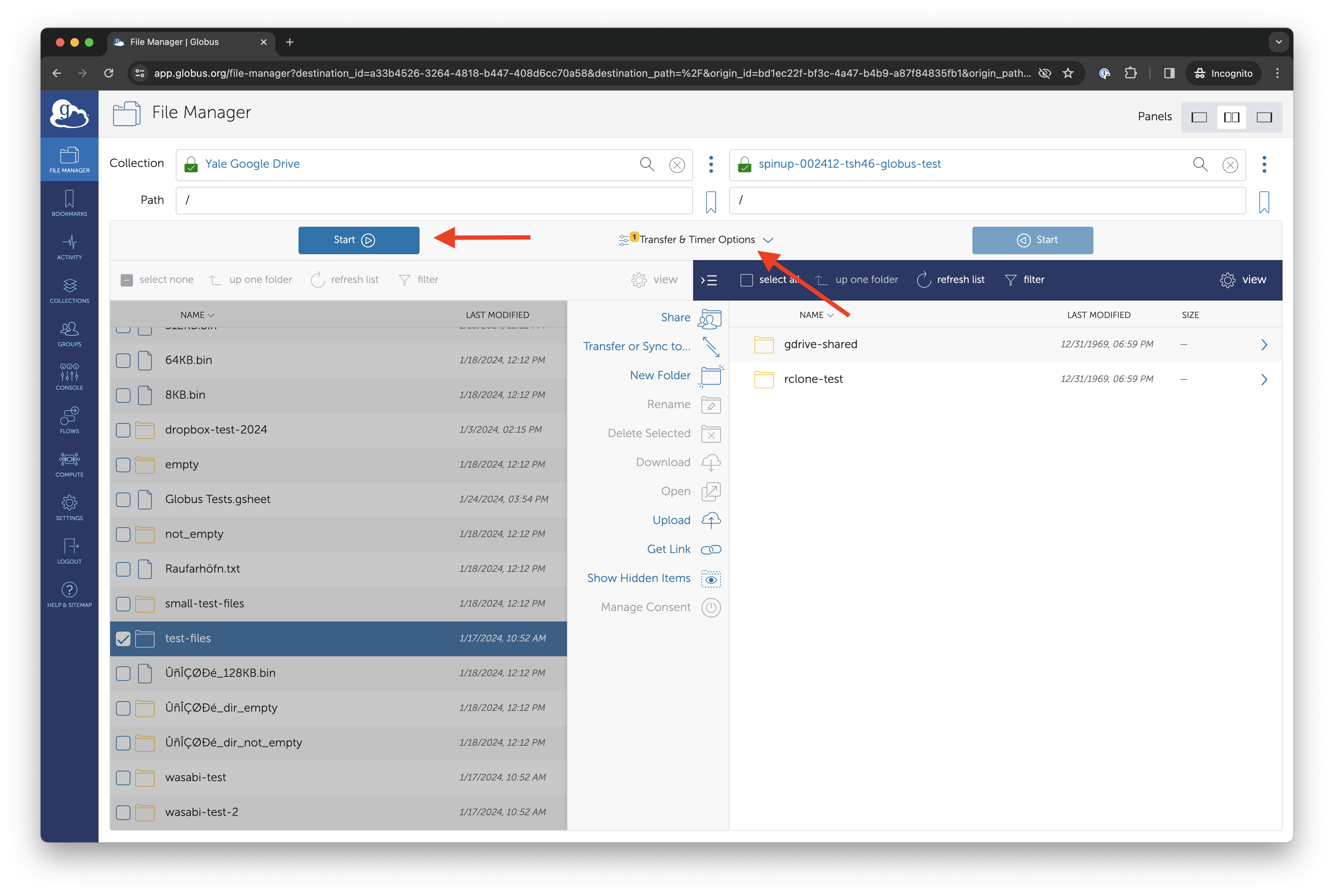Sort right panel by NAME column
This screenshot has height=896, width=1334.
click(x=816, y=315)
